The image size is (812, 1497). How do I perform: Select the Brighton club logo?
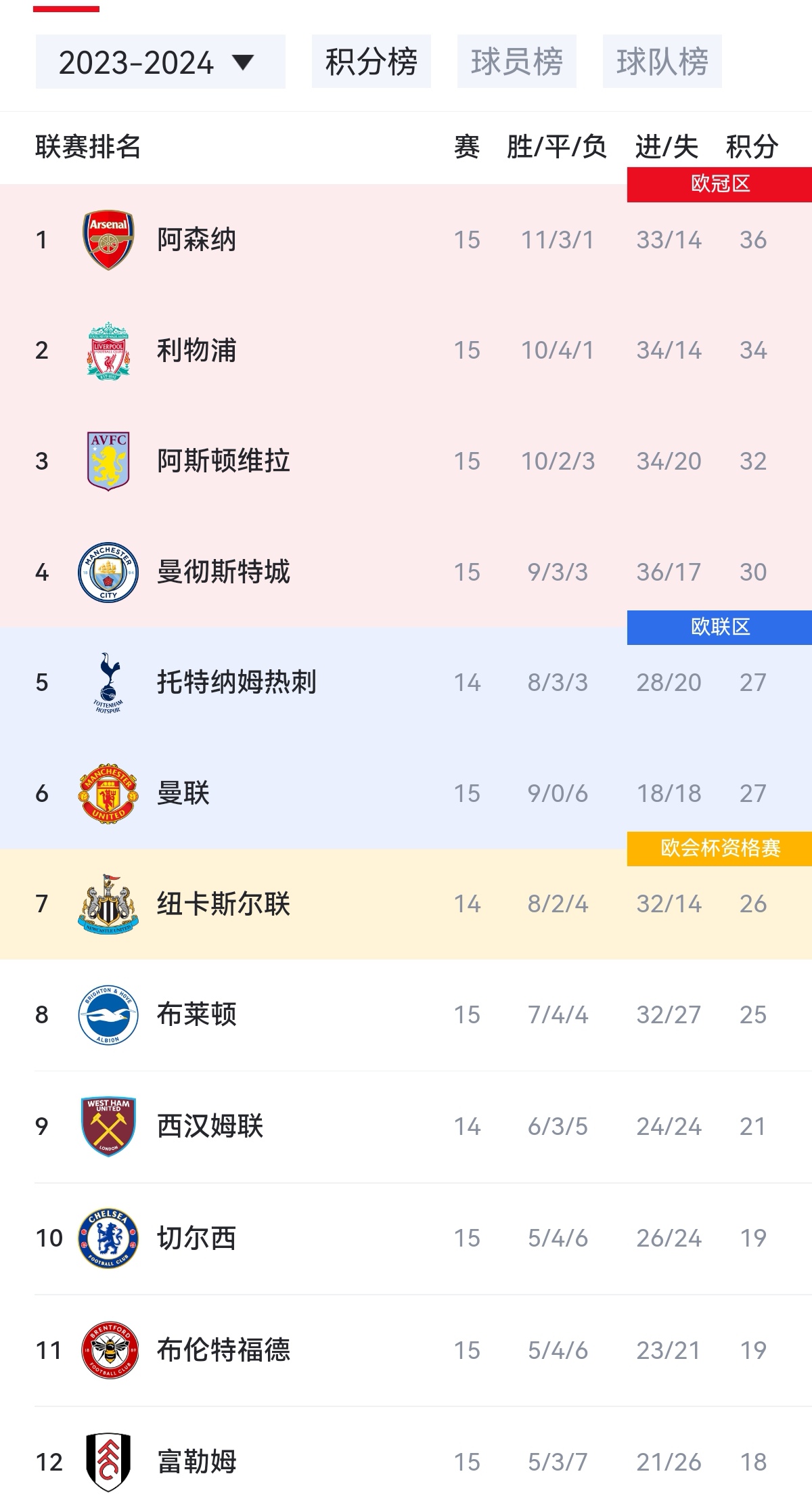(x=107, y=1014)
